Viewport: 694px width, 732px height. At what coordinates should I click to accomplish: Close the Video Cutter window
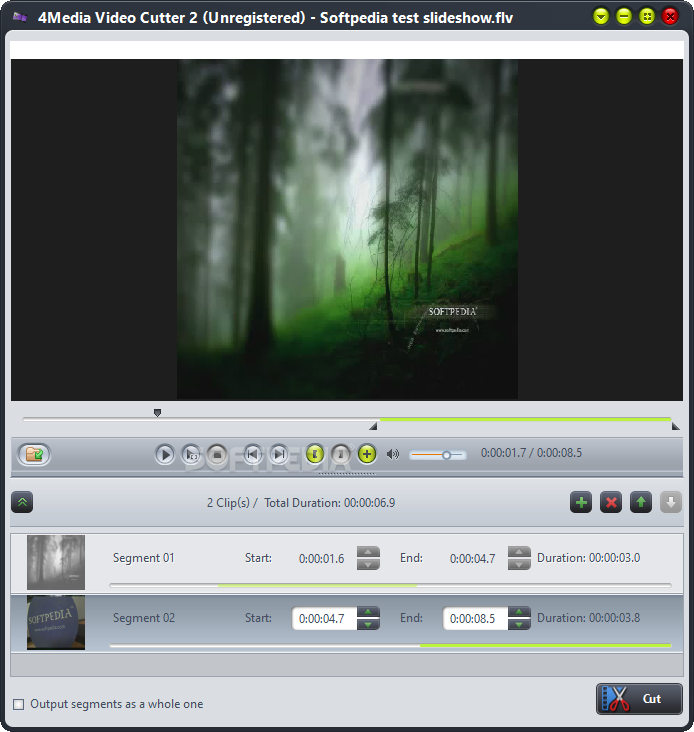coord(670,17)
